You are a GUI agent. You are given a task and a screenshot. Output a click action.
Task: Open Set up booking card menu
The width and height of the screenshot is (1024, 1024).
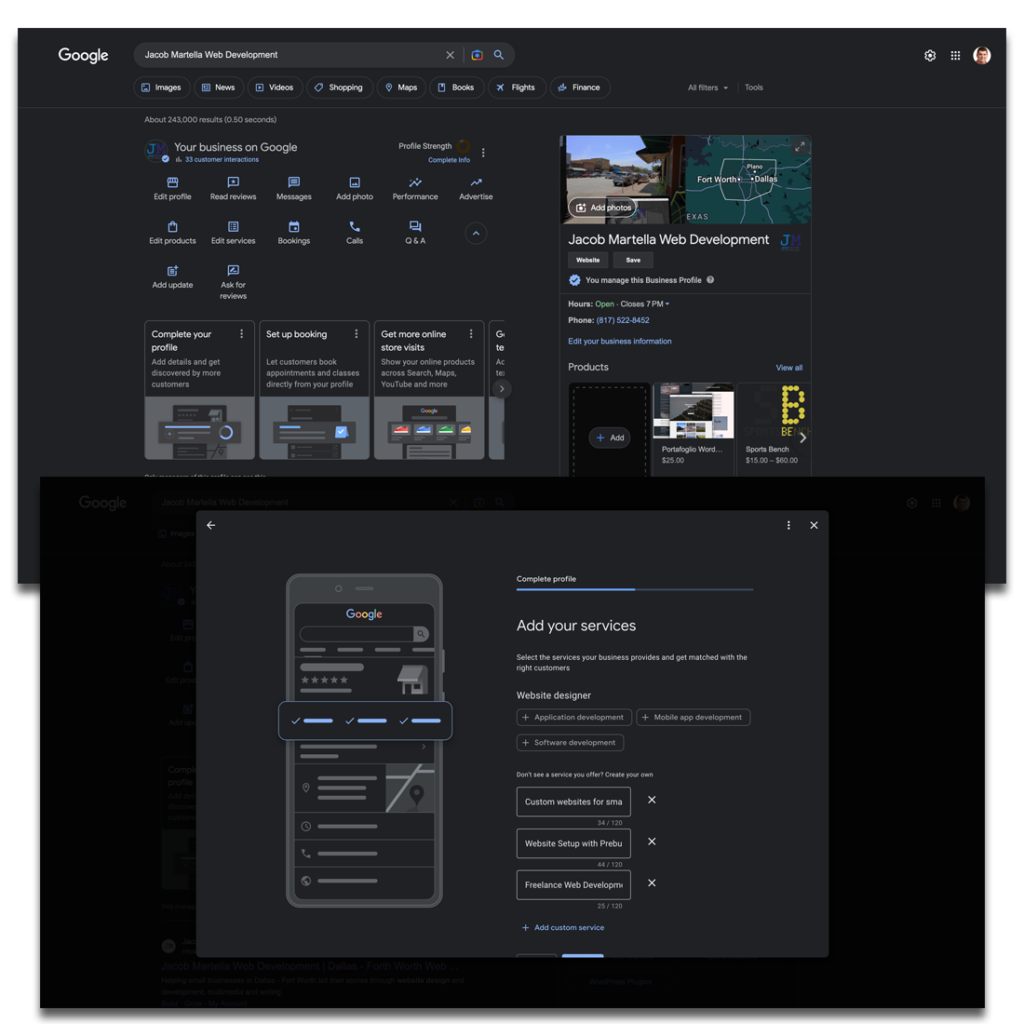tap(356, 334)
